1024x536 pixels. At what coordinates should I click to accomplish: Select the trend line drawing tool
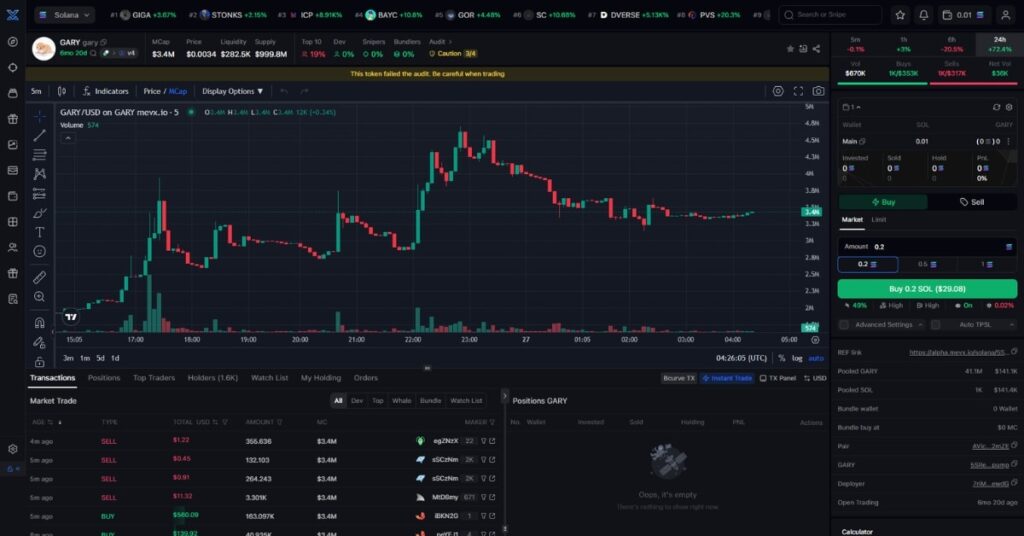(40, 135)
